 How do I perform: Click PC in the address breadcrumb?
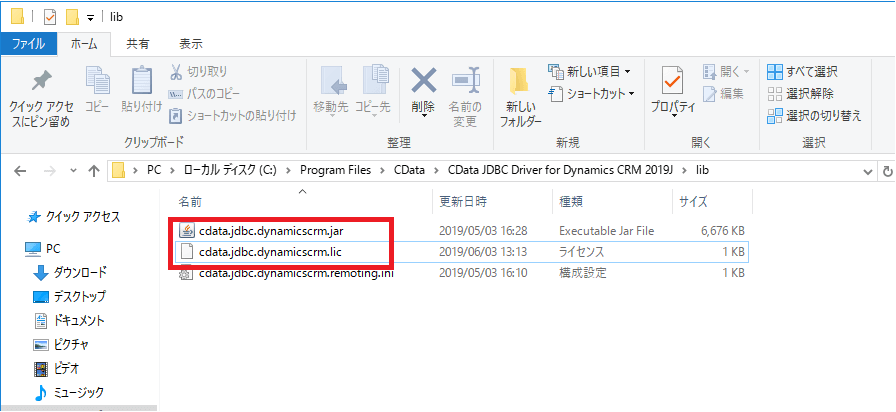[x=154, y=170]
